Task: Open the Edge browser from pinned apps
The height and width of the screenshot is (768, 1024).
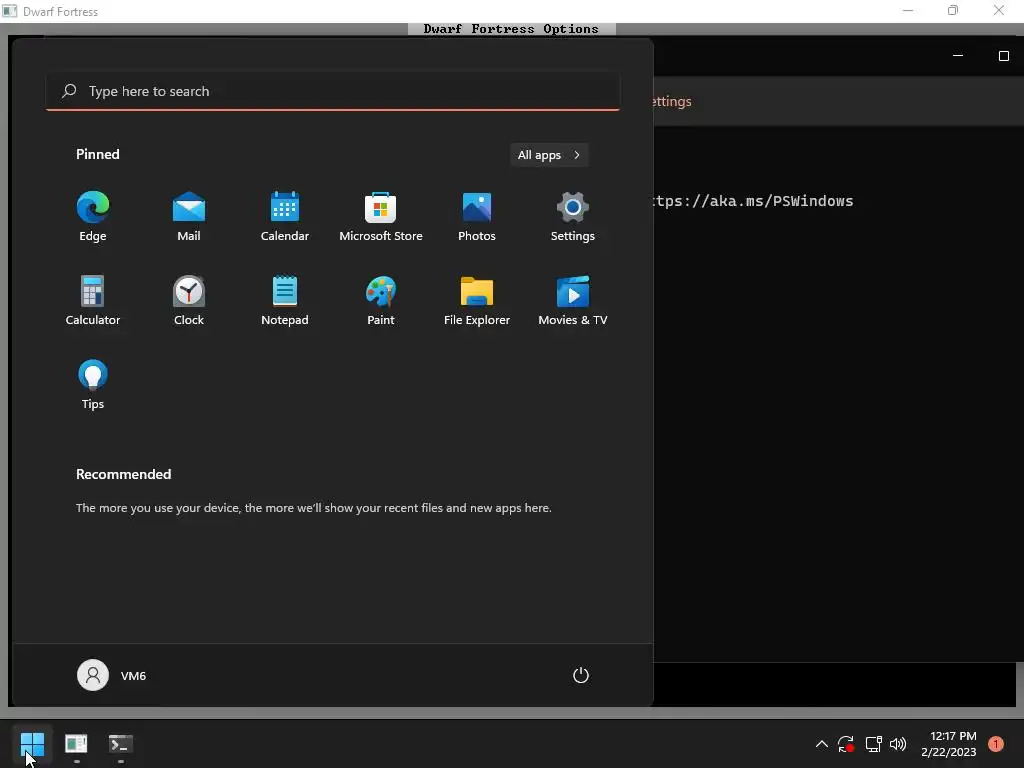Action: pyautogui.click(x=93, y=217)
